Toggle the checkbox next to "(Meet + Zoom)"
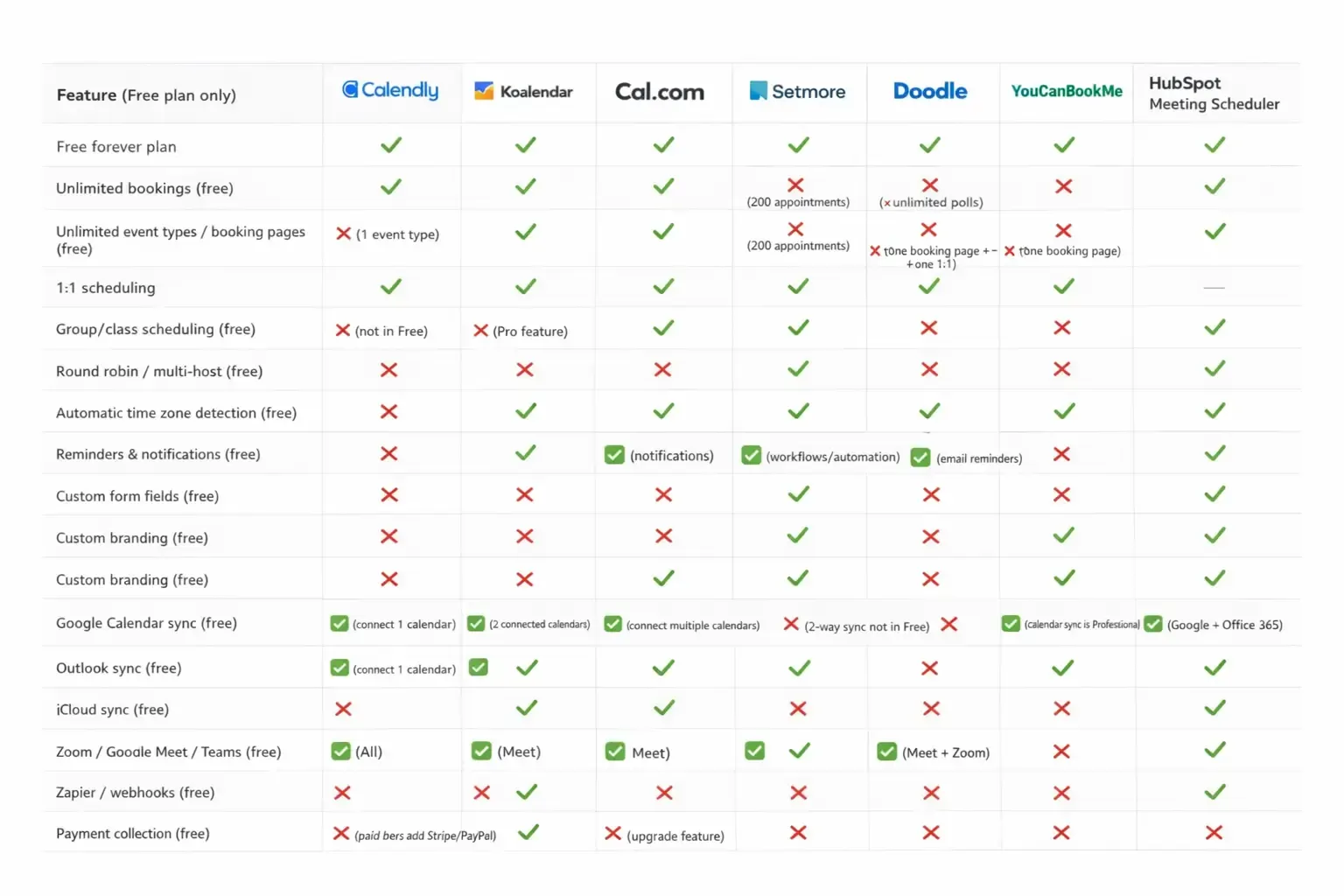Screen dimensions: 1344x896 pos(887,752)
